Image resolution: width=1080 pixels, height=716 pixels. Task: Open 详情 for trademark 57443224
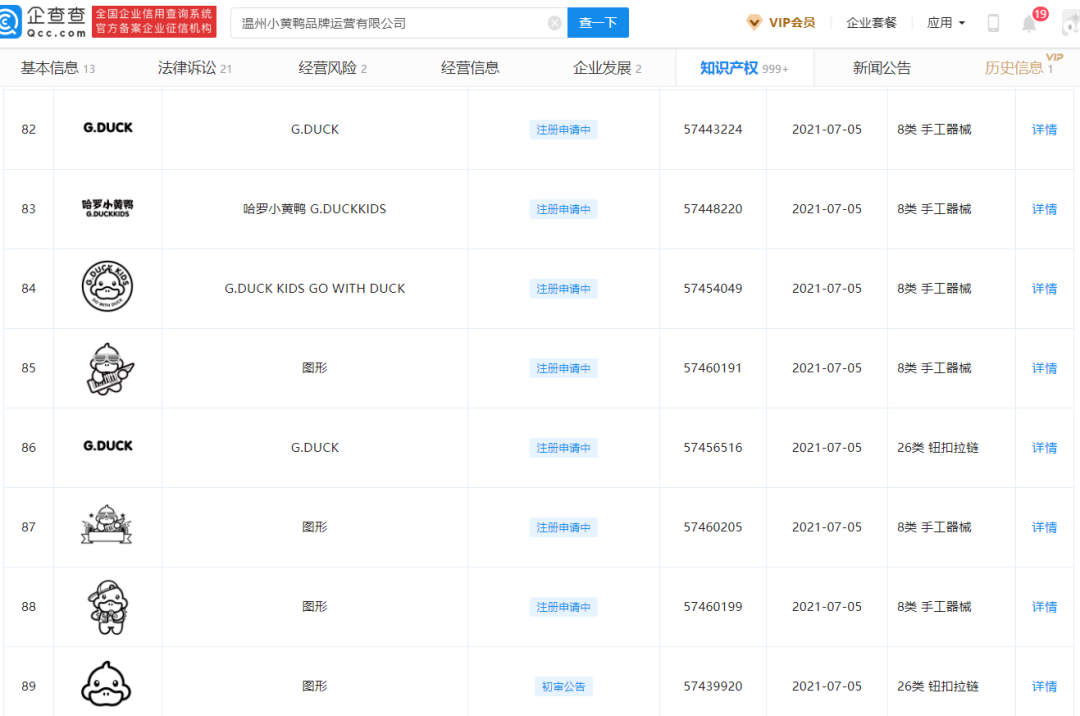(x=1044, y=129)
